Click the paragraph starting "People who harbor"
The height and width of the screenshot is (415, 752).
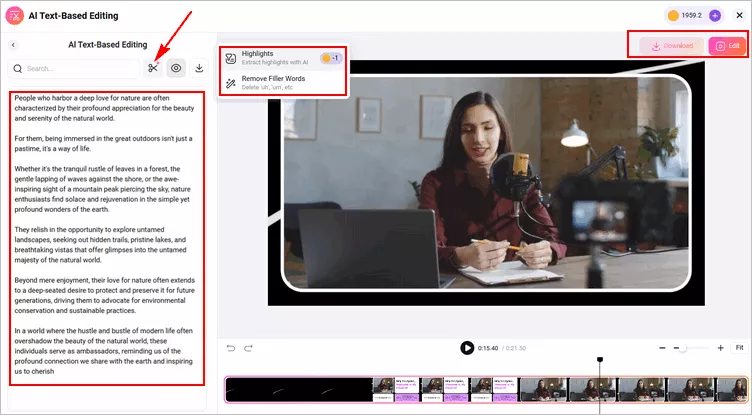pos(104,108)
